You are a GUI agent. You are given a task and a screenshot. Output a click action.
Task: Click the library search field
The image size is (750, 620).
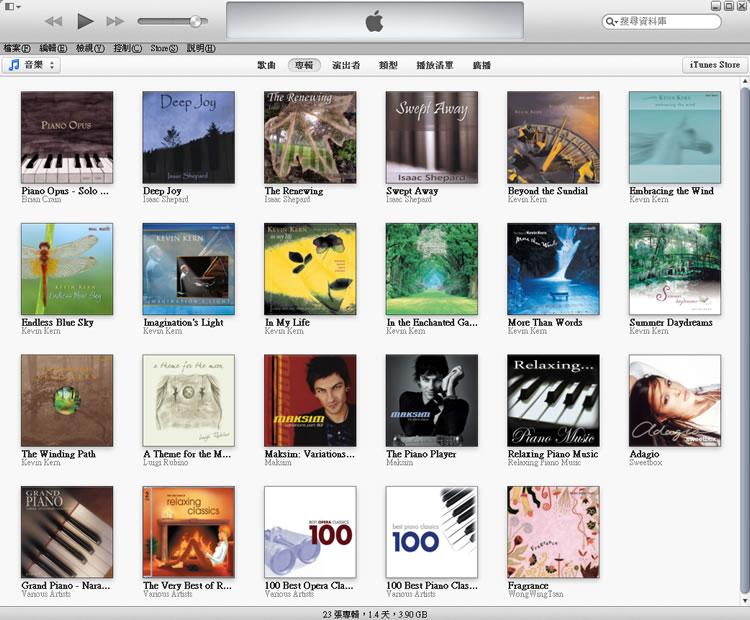tap(662, 22)
